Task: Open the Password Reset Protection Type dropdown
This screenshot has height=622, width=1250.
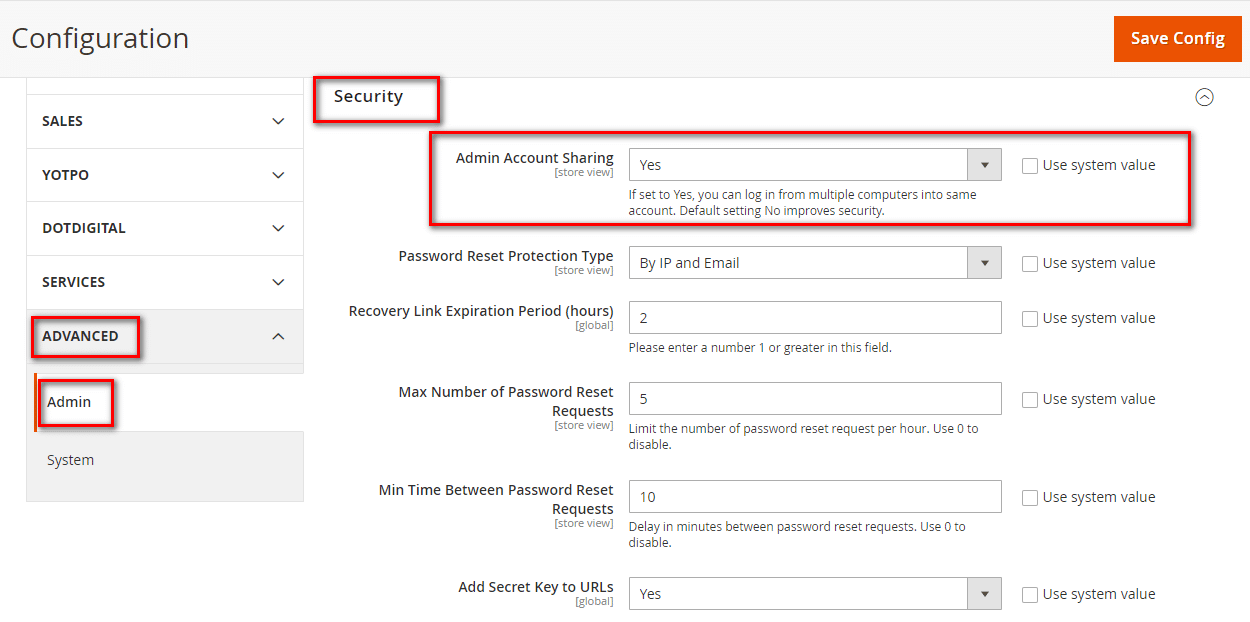Action: [984, 262]
